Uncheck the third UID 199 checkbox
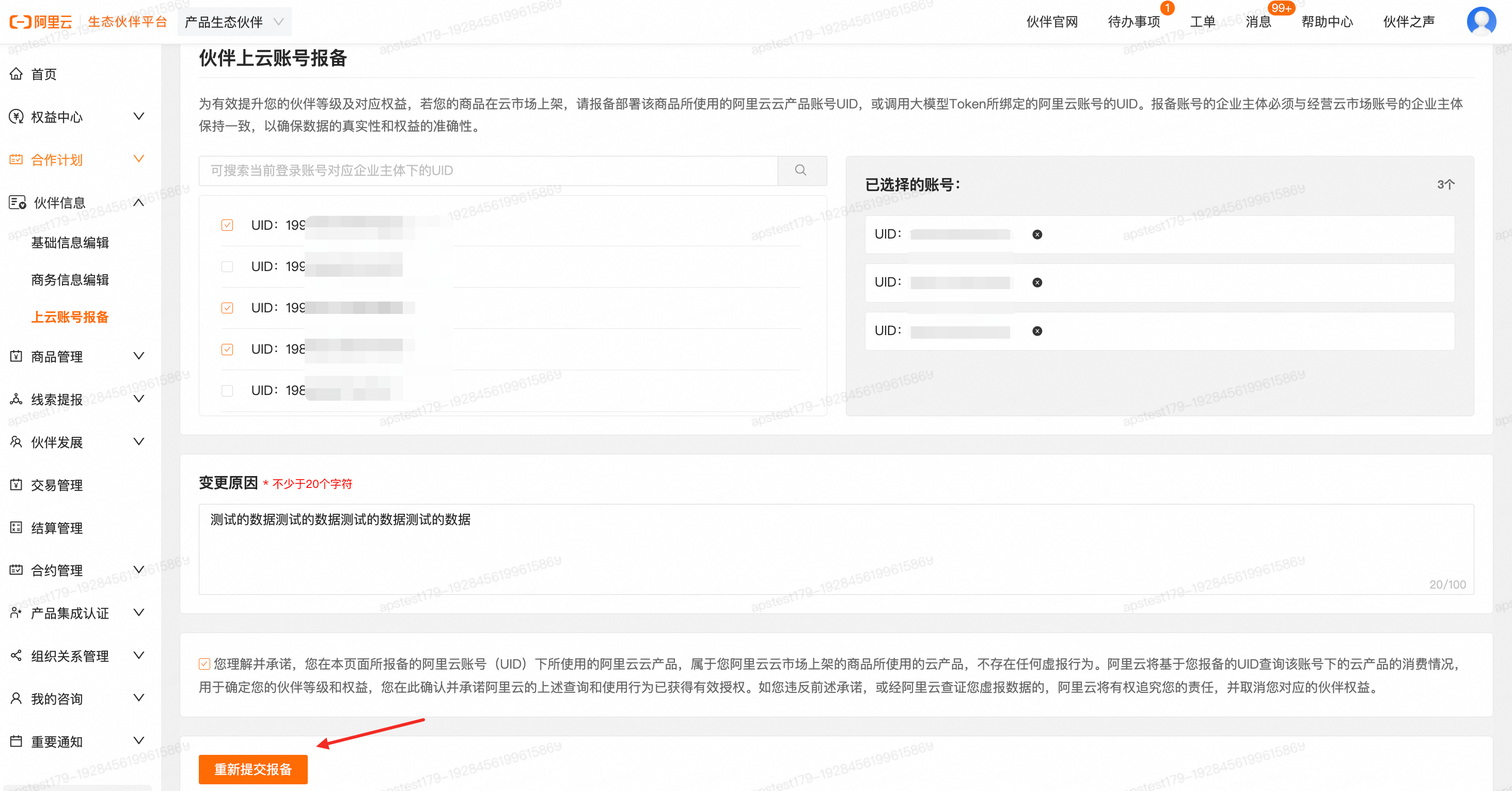Screen dimensions: 1512x791 (x=227, y=308)
